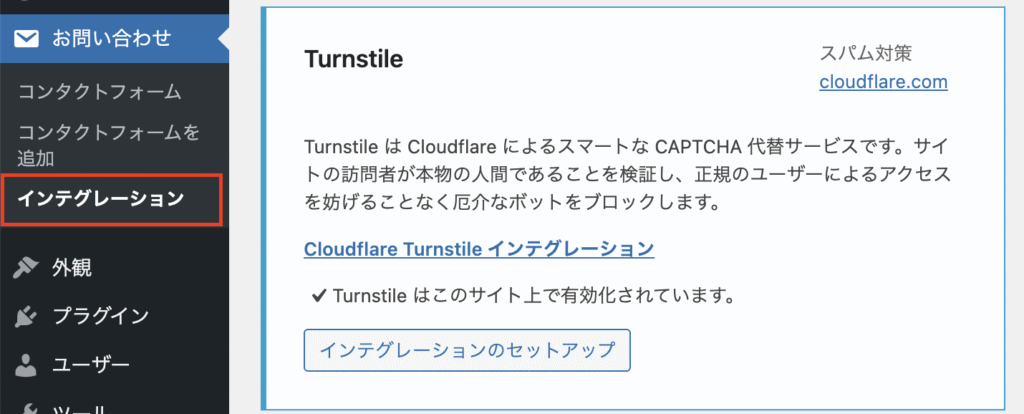Open the お問い合わせ menu label
This screenshot has width=1024, height=414.
click(112, 39)
